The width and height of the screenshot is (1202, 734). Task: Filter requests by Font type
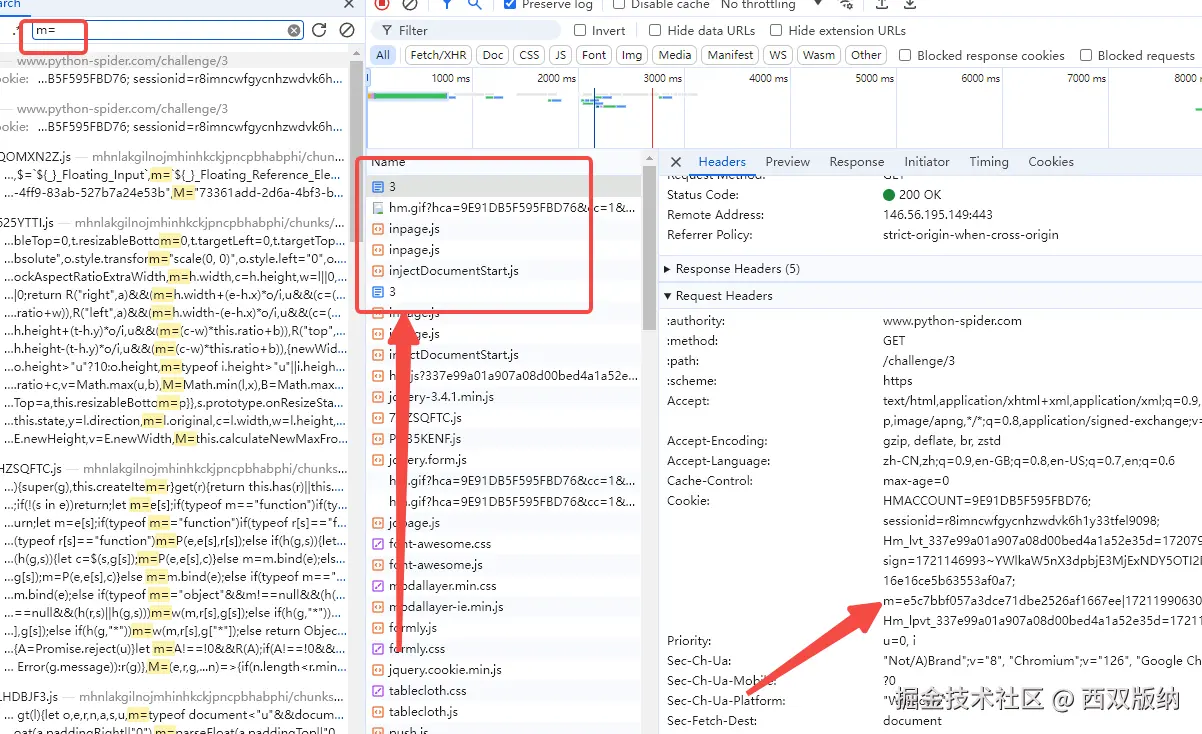click(x=594, y=55)
